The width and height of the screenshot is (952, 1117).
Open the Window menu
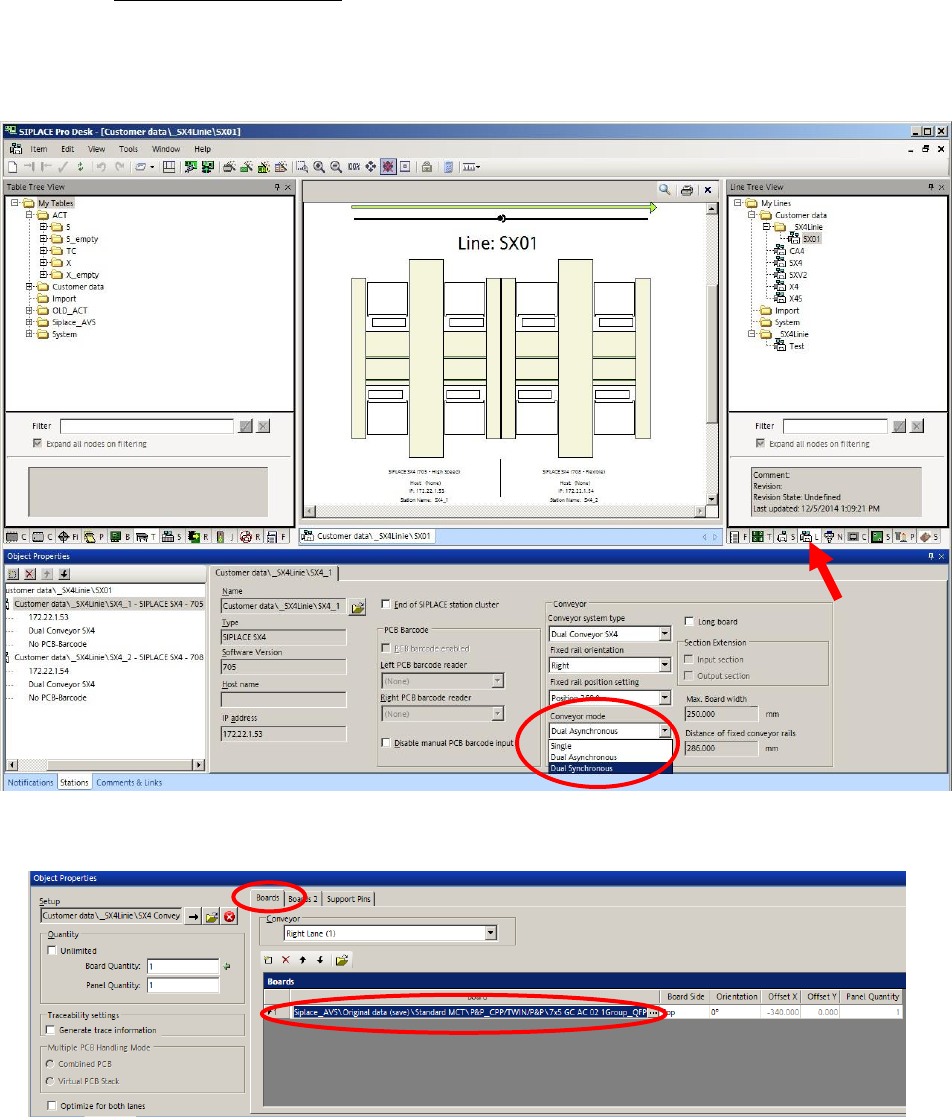(x=165, y=149)
